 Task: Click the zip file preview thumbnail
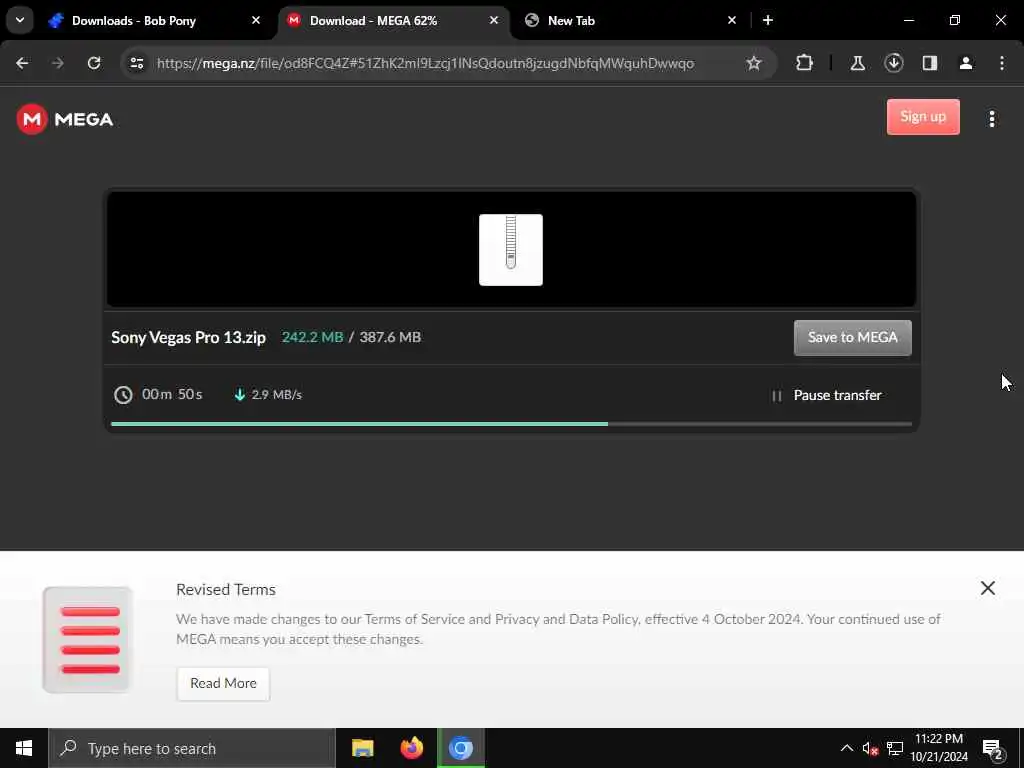tap(511, 249)
